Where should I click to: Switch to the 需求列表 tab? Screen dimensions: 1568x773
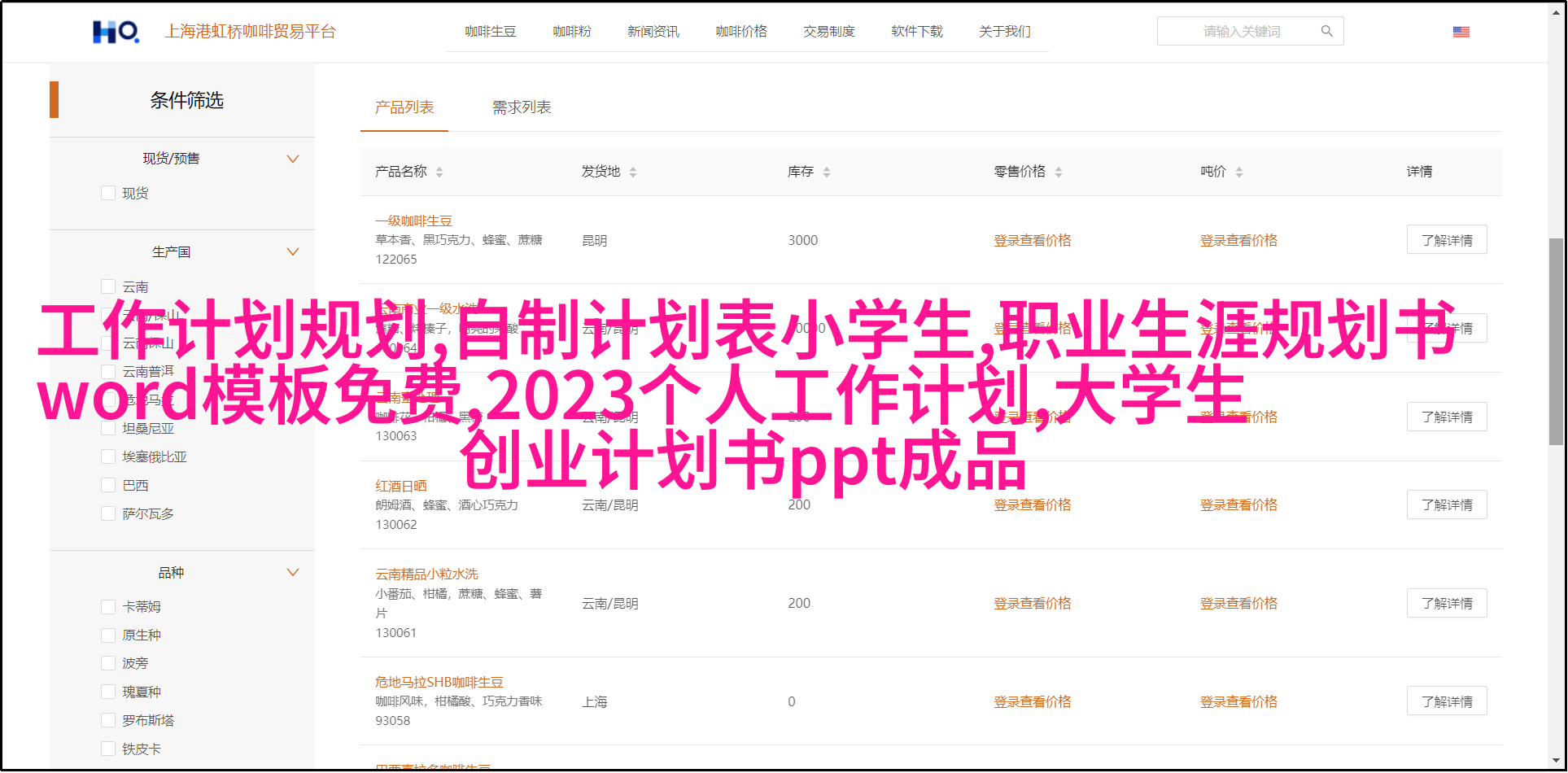coord(522,107)
